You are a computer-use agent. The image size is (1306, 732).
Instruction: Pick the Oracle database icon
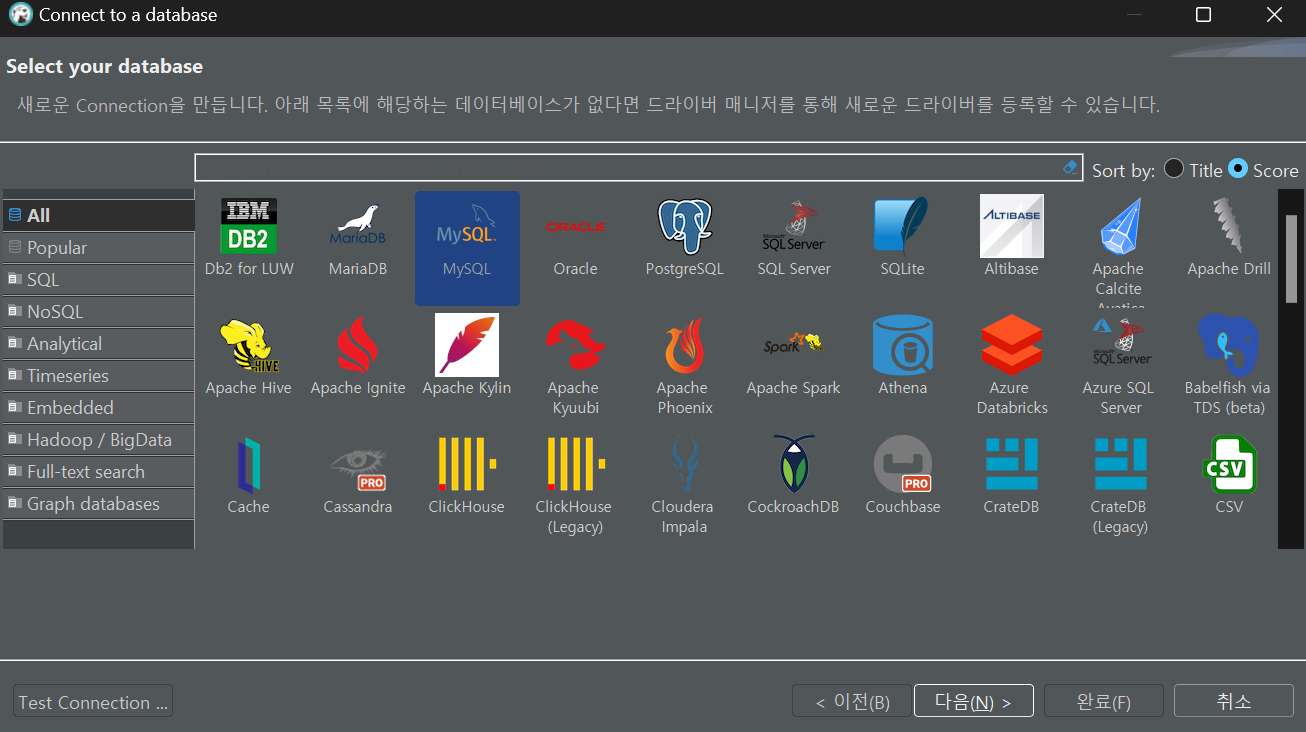[576, 227]
